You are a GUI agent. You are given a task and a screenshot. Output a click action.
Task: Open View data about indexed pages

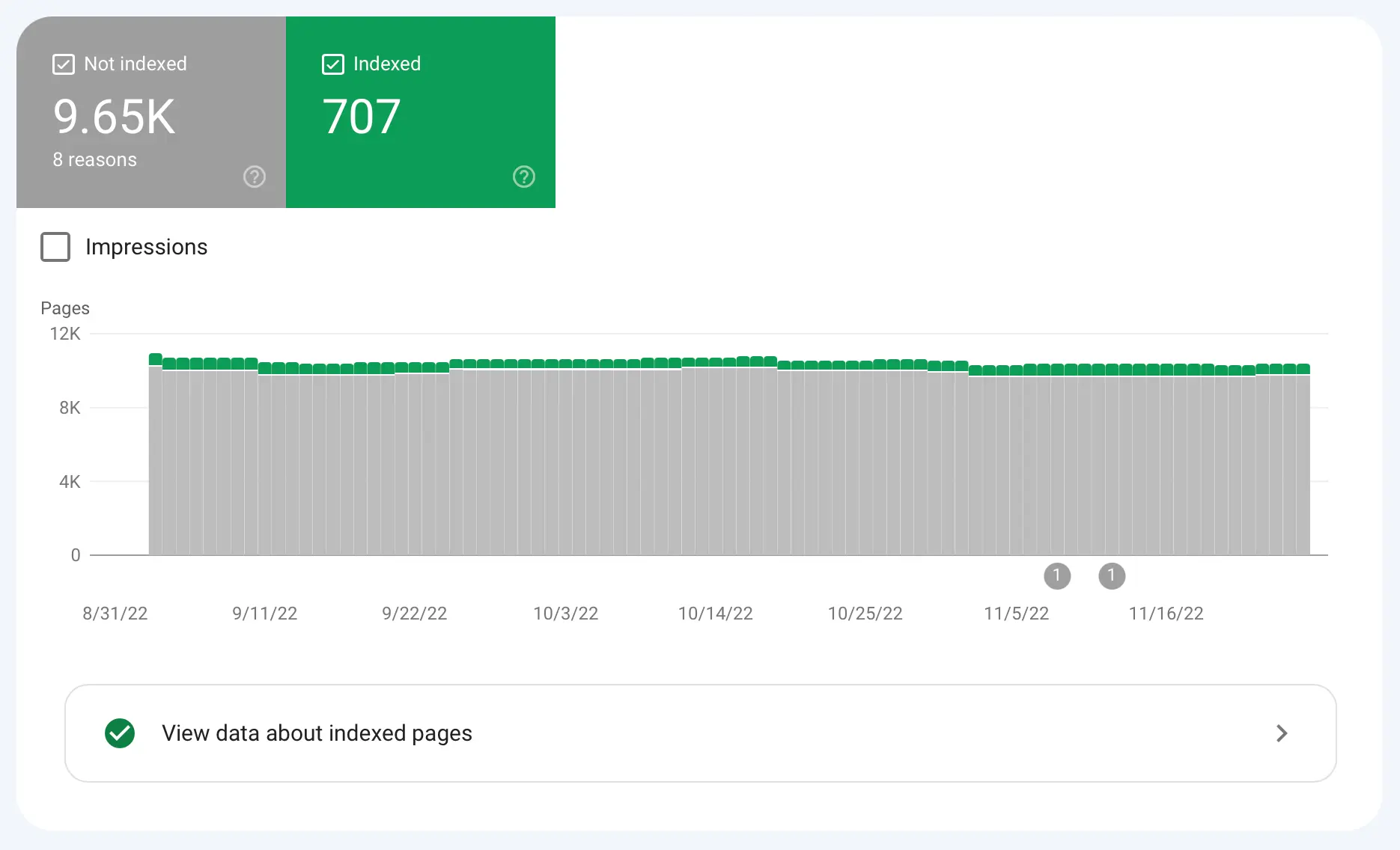pyautogui.click(x=317, y=733)
